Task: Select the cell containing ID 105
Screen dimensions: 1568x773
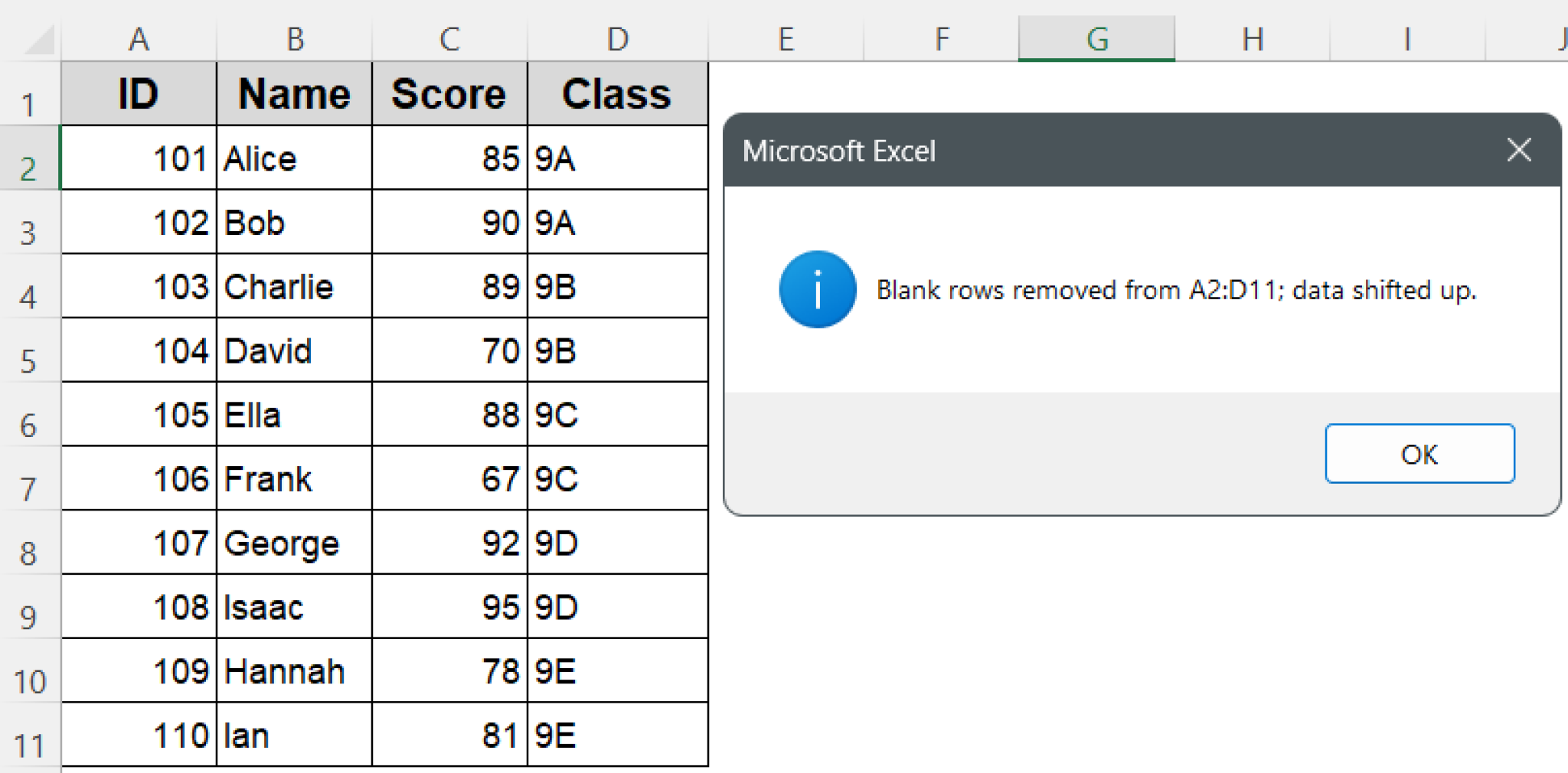Action: pyautogui.click(x=139, y=413)
